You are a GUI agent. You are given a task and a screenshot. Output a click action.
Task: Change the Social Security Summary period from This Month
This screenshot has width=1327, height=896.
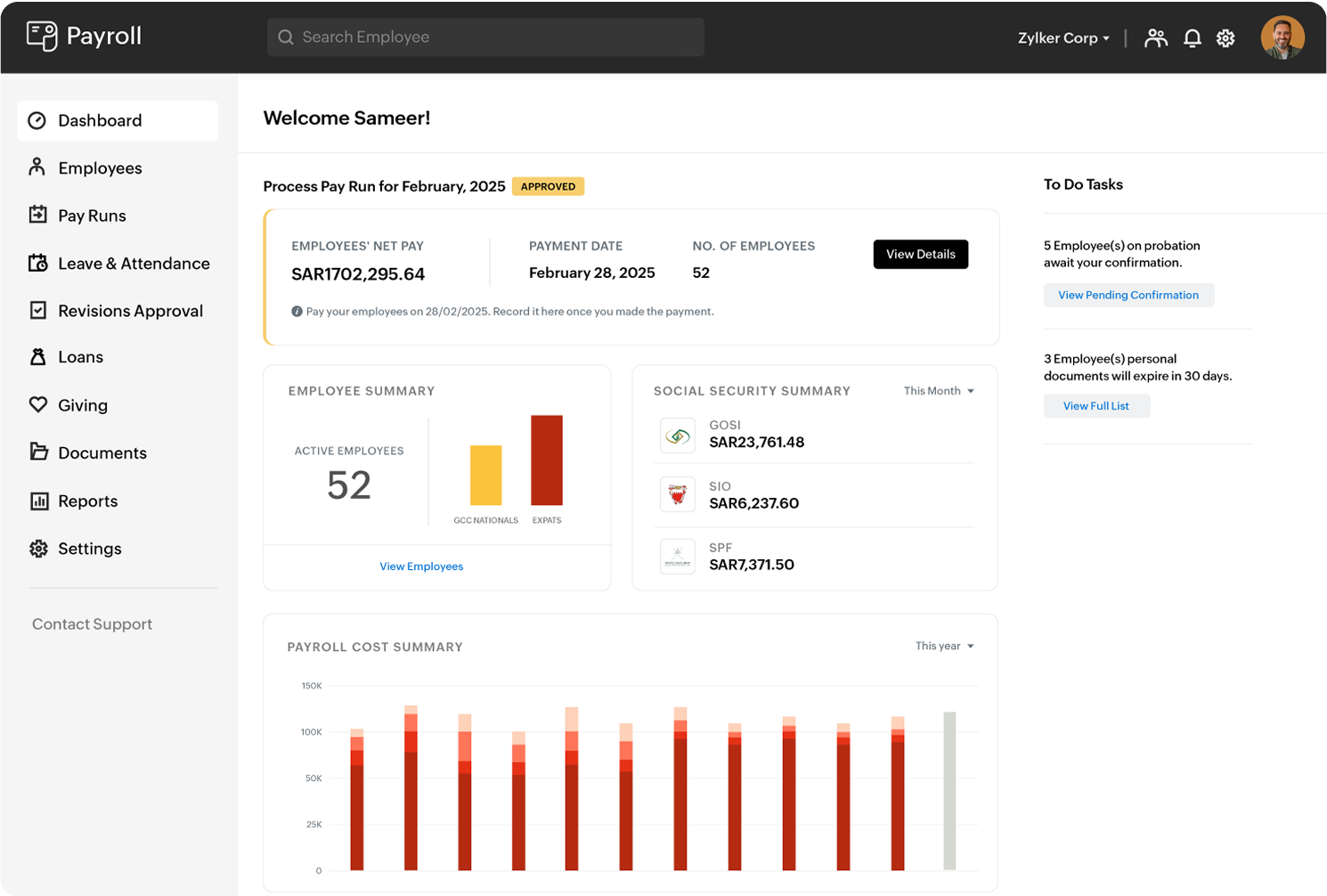point(939,390)
